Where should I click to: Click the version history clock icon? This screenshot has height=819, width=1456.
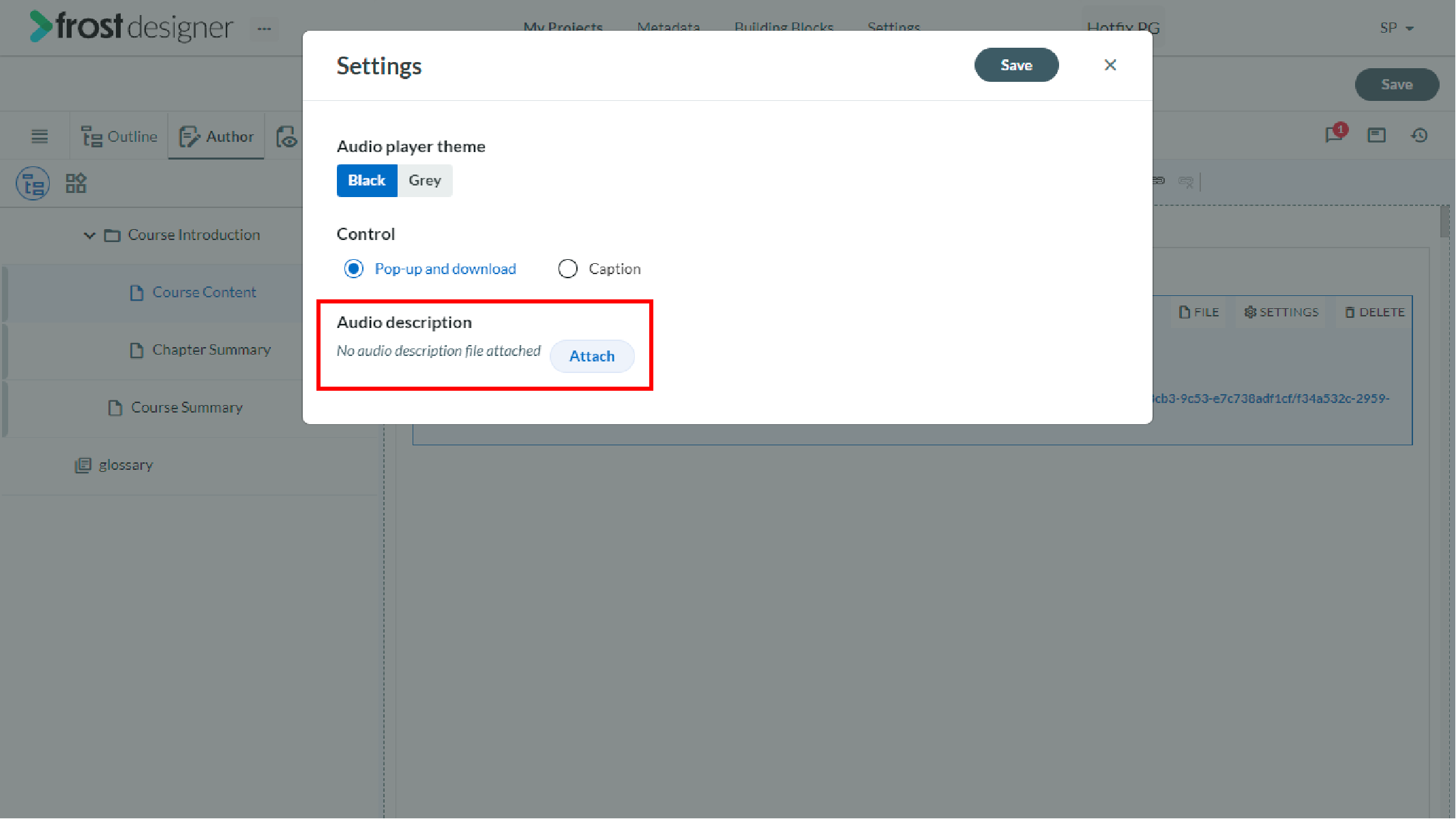coord(1419,135)
